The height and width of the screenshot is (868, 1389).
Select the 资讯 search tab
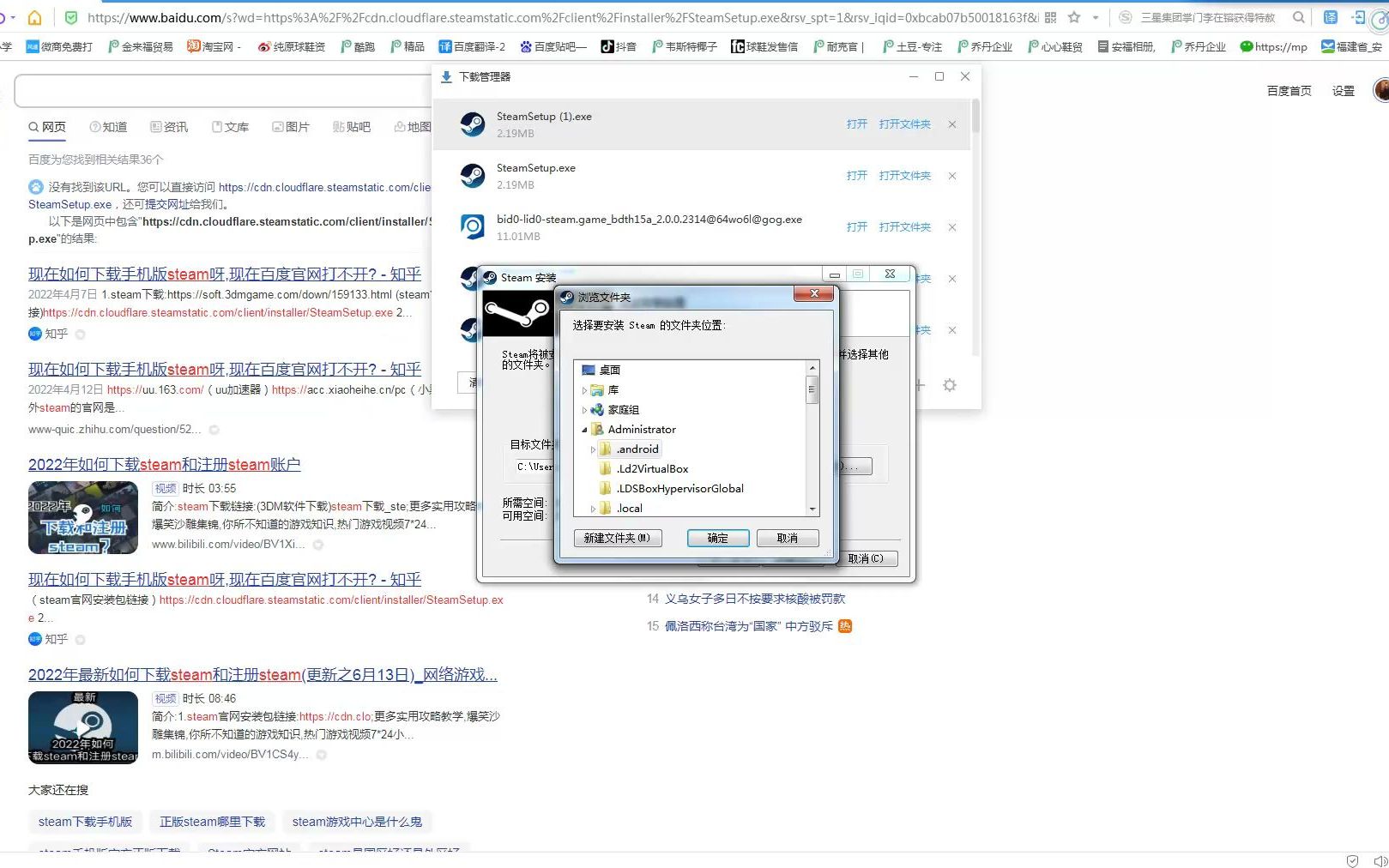click(x=170, y=127)
